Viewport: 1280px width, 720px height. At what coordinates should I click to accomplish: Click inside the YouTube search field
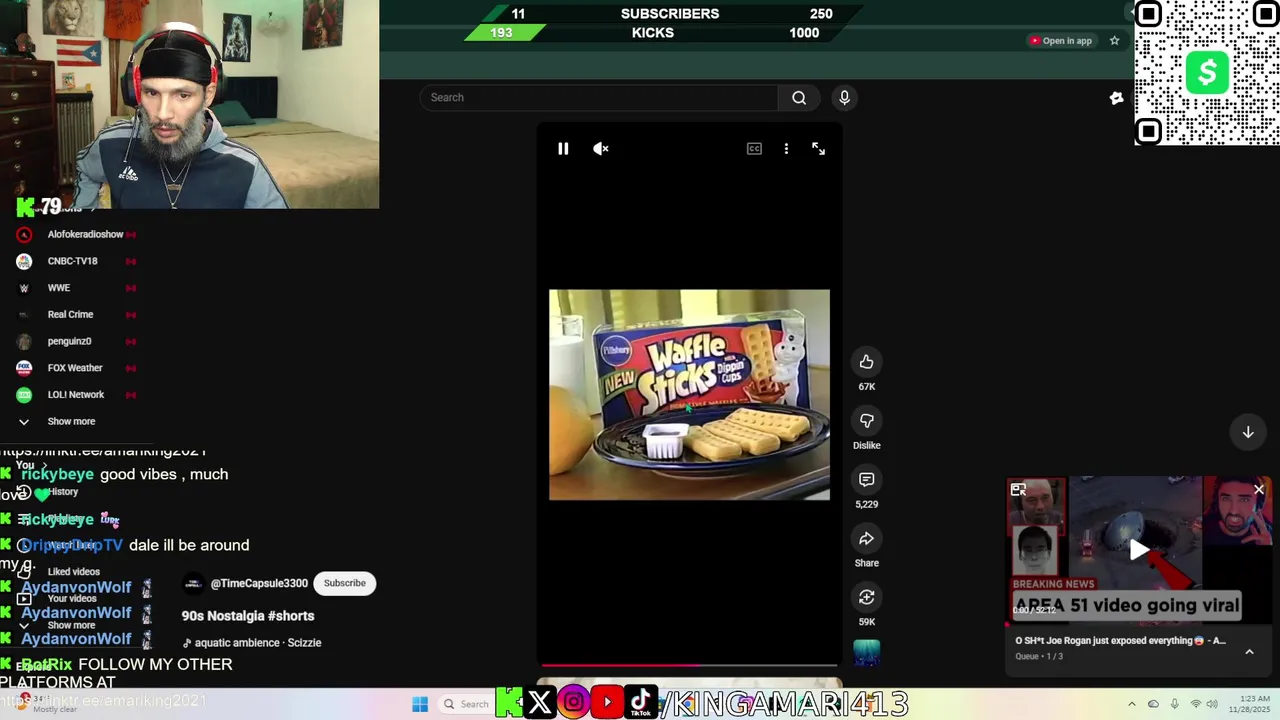[x=600, y=97]
